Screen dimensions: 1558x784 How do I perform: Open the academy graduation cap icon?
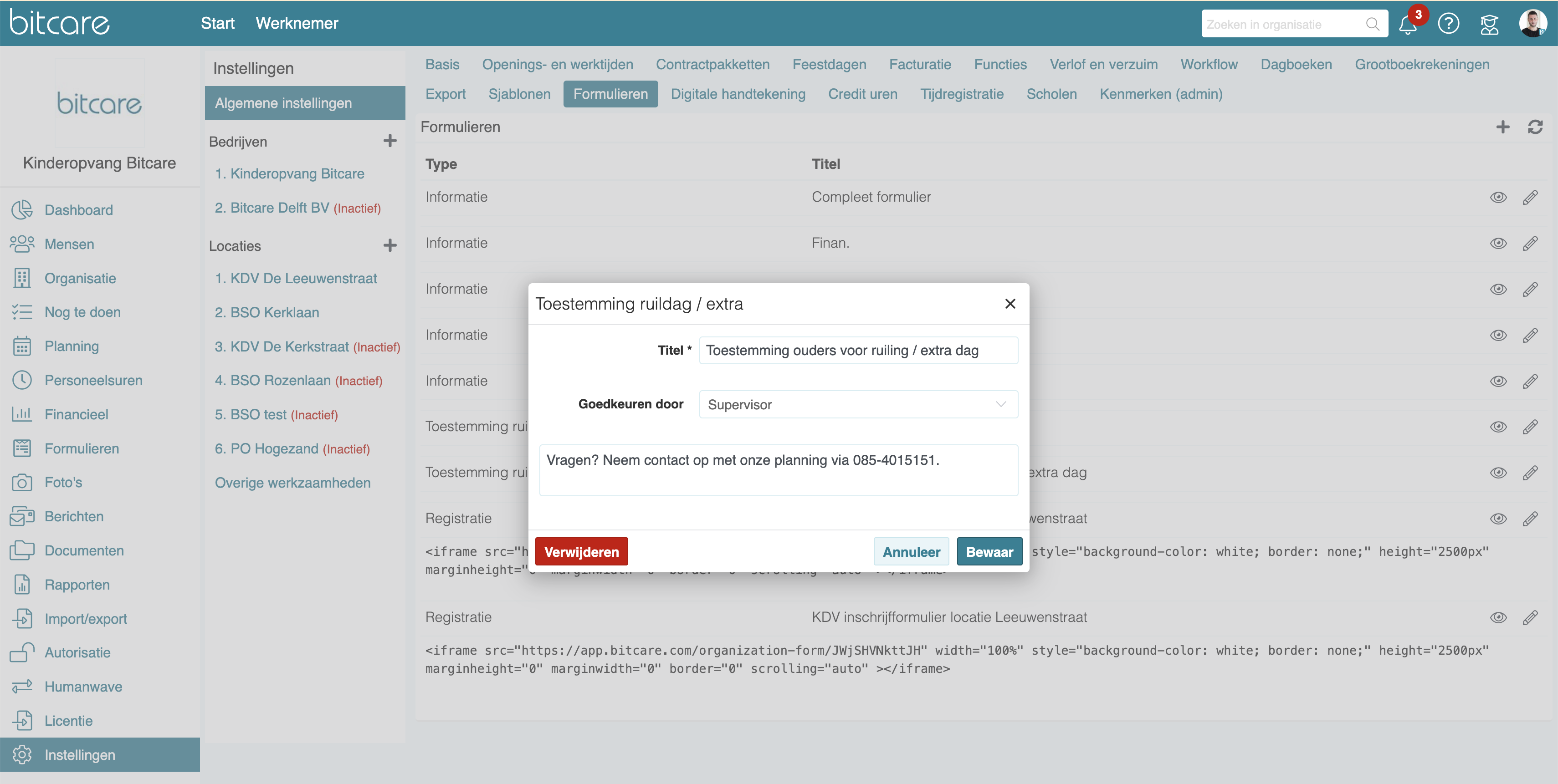coord(1489,25)
